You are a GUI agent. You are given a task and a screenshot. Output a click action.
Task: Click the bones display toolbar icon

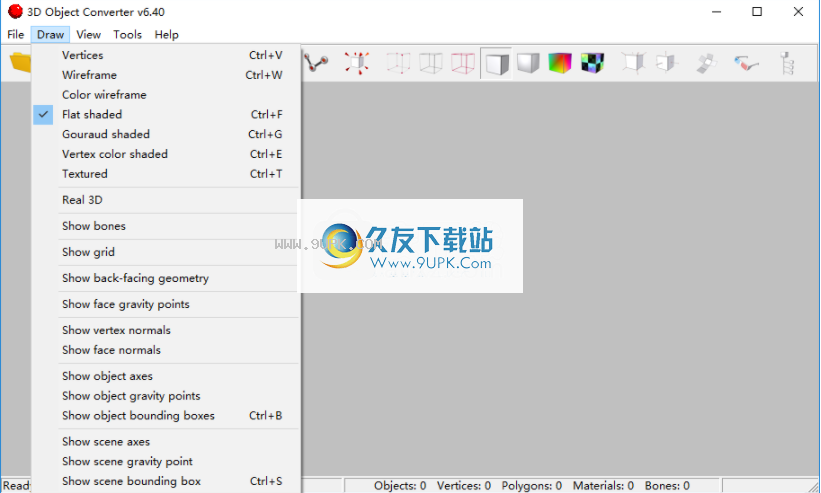pyautogui.click(x=316, y=63)
